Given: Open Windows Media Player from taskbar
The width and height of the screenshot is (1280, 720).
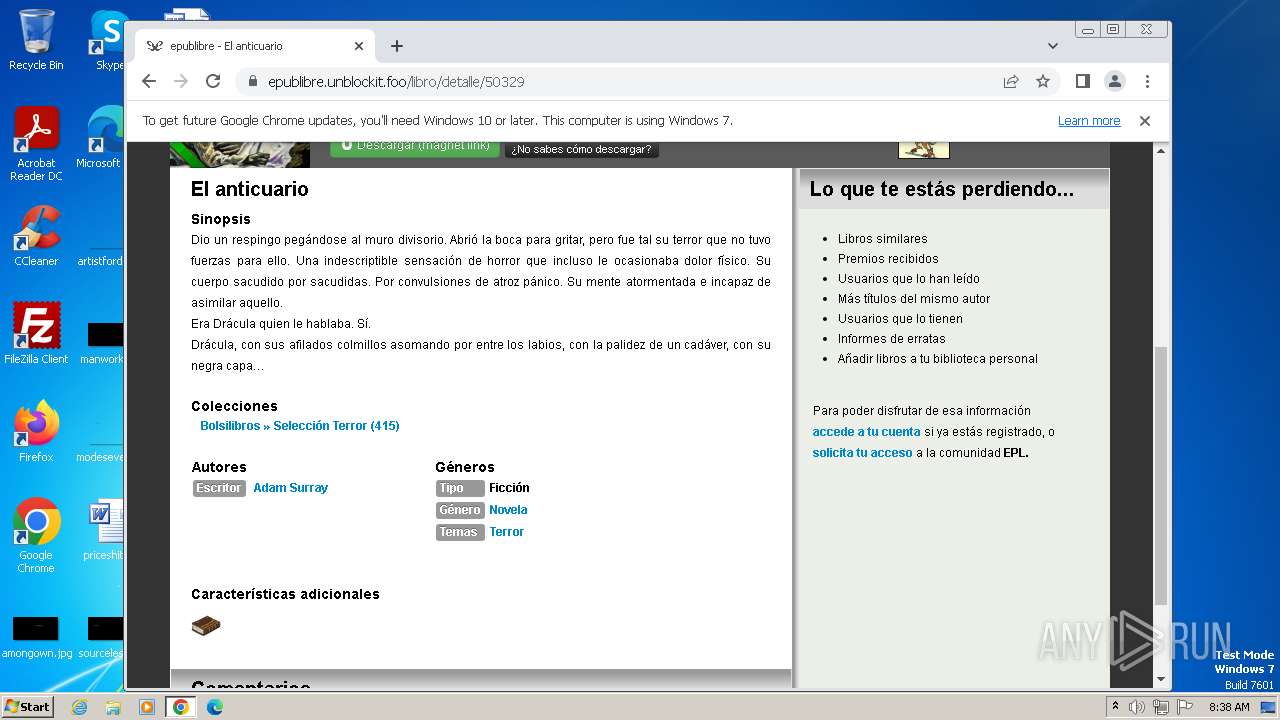Looking at the screenshot, I should (147, 707).
